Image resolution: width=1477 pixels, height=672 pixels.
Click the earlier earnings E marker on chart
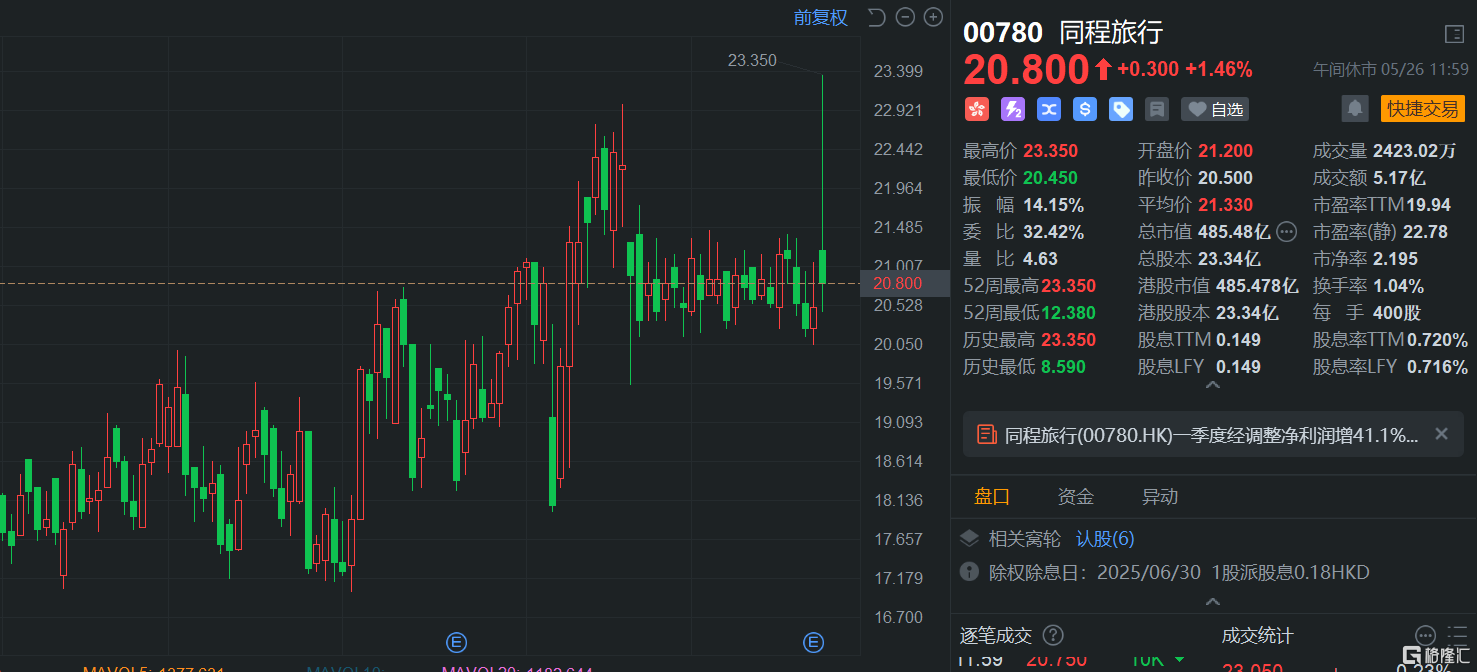click(456, 642)
